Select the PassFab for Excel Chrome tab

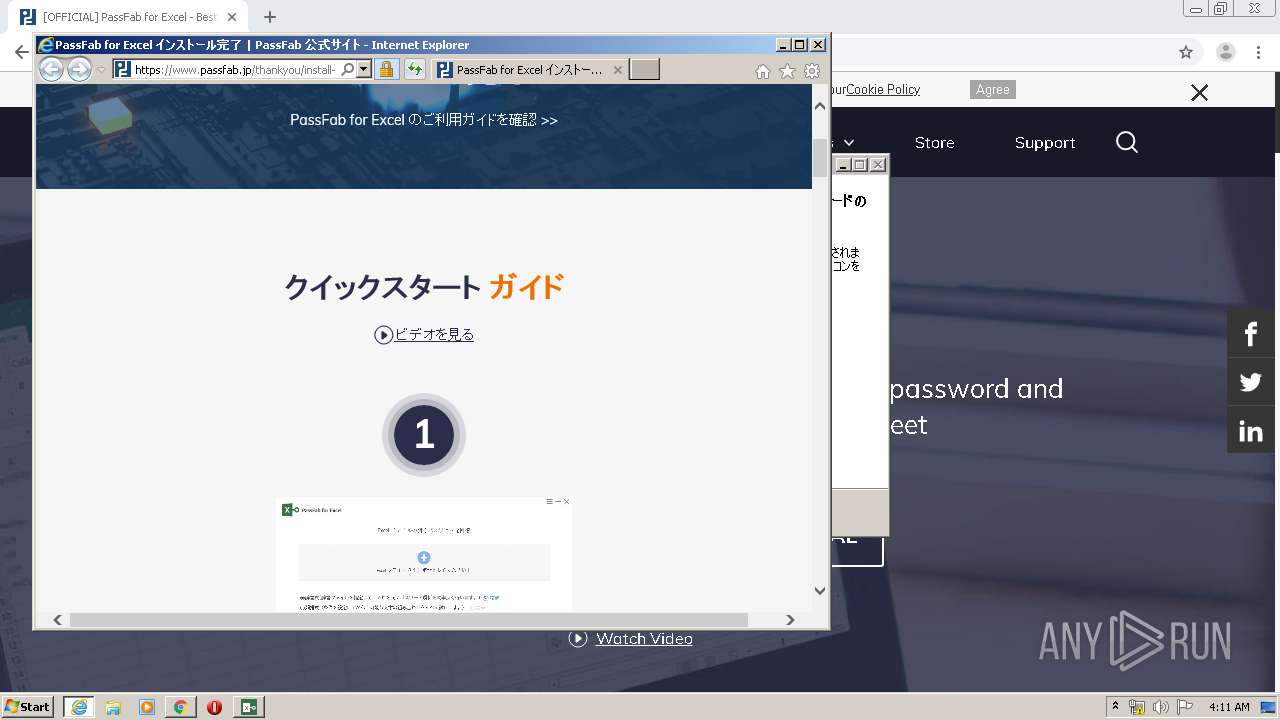point(128,17)
